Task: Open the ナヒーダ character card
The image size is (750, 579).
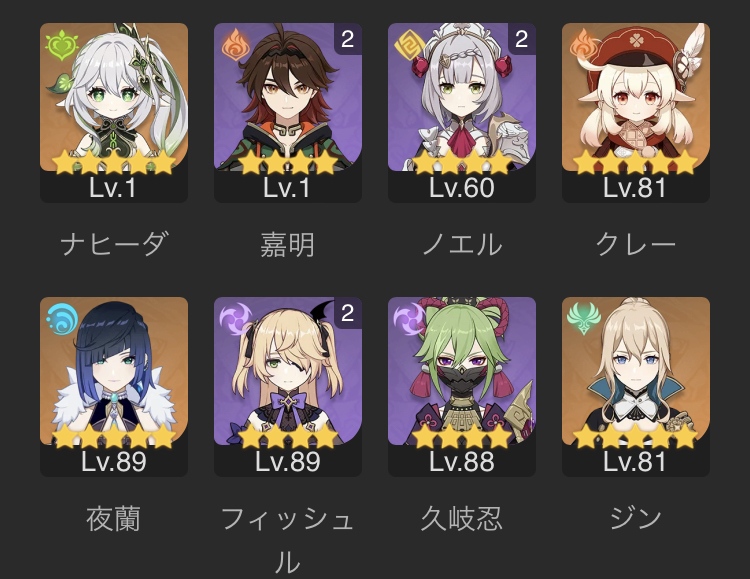Action: 114,112
